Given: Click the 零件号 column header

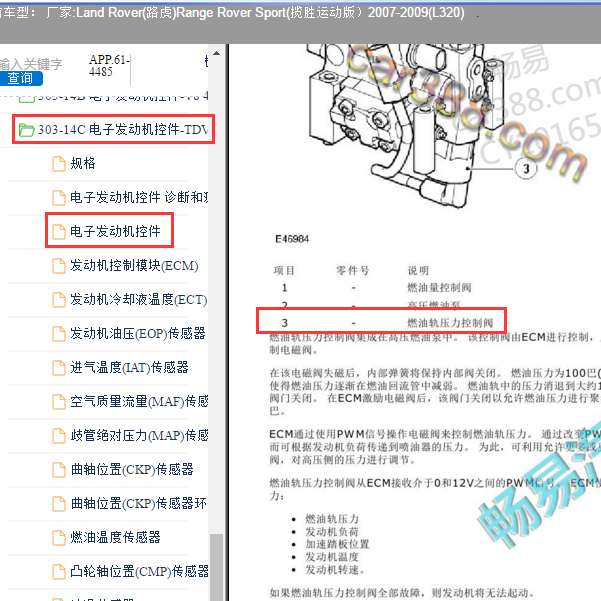Looking at the screenshot, I should point(353,271).
